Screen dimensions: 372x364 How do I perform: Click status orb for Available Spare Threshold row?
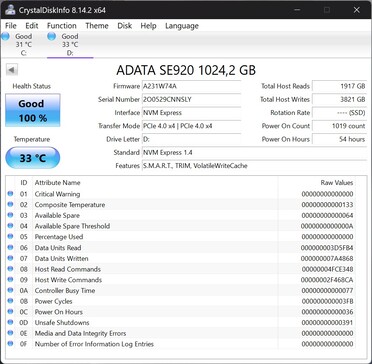(10, 226)
